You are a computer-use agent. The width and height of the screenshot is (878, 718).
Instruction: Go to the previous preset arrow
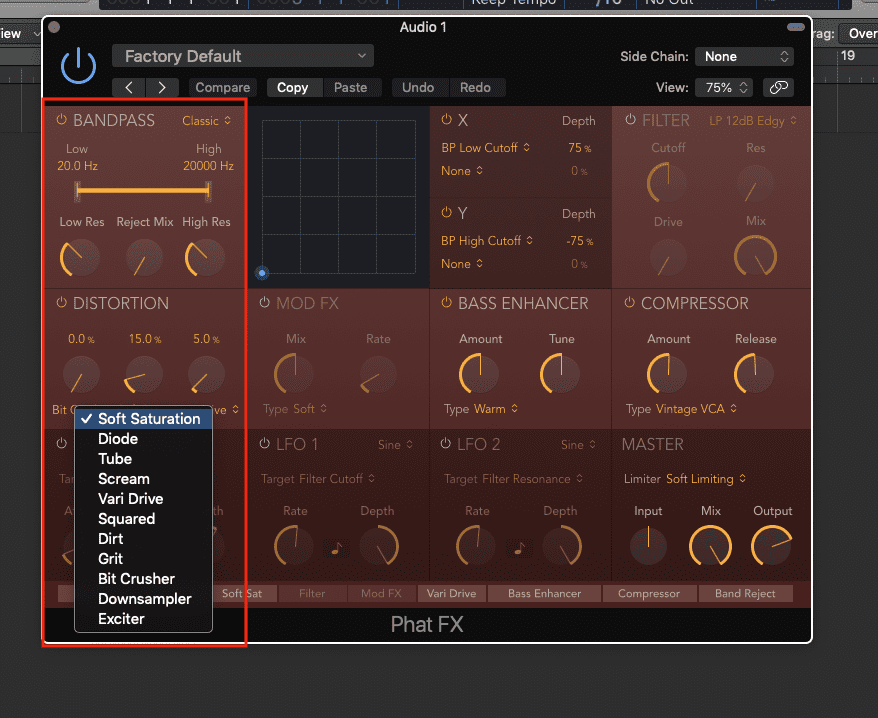[129, 88]
